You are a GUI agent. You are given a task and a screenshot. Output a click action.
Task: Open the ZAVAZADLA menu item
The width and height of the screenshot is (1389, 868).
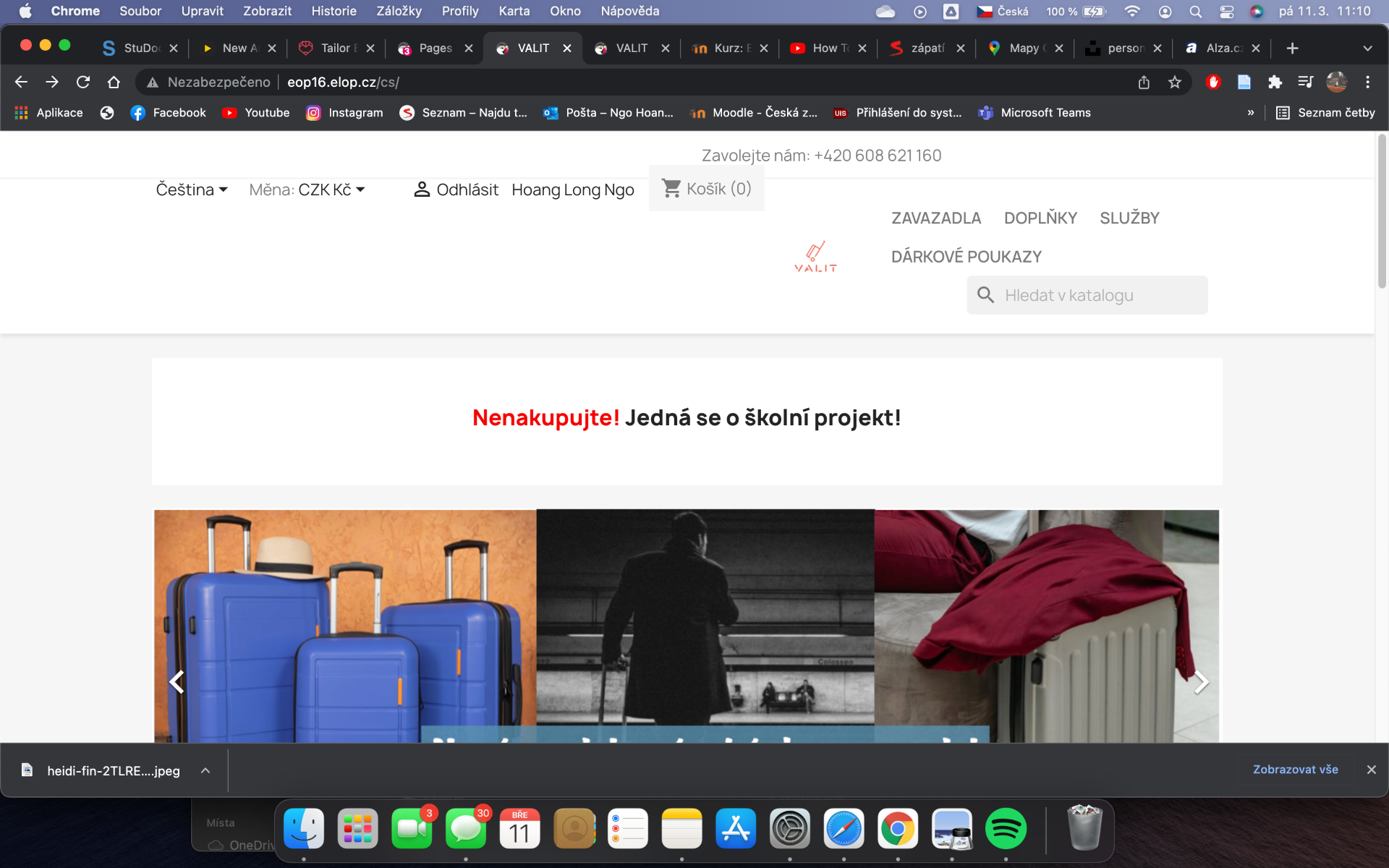[x=935, y=218]
